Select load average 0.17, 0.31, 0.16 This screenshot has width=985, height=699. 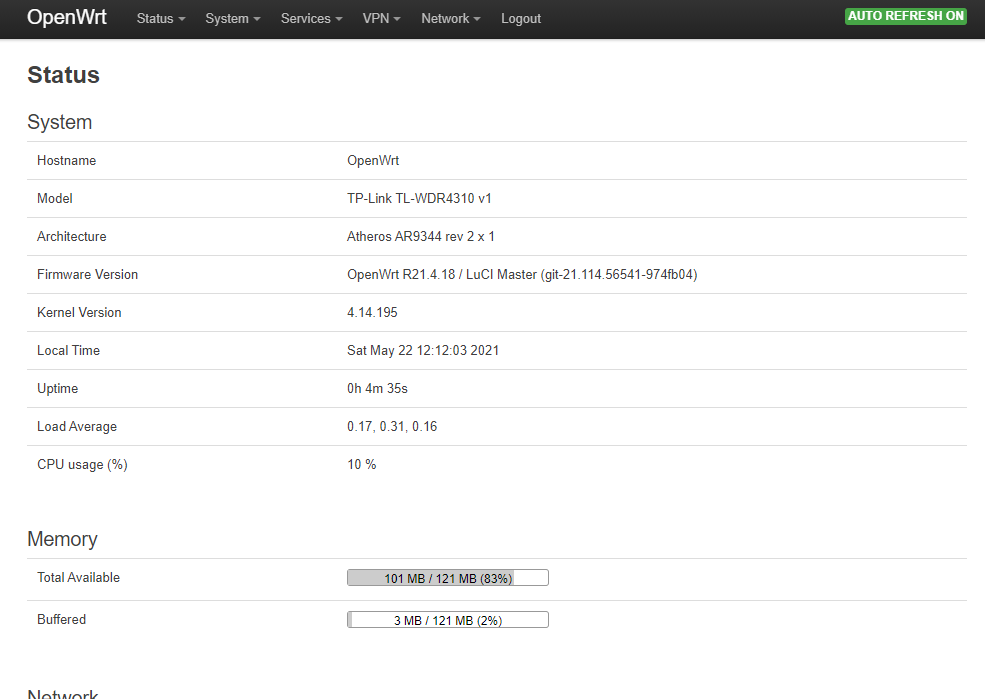pos(392,426)
